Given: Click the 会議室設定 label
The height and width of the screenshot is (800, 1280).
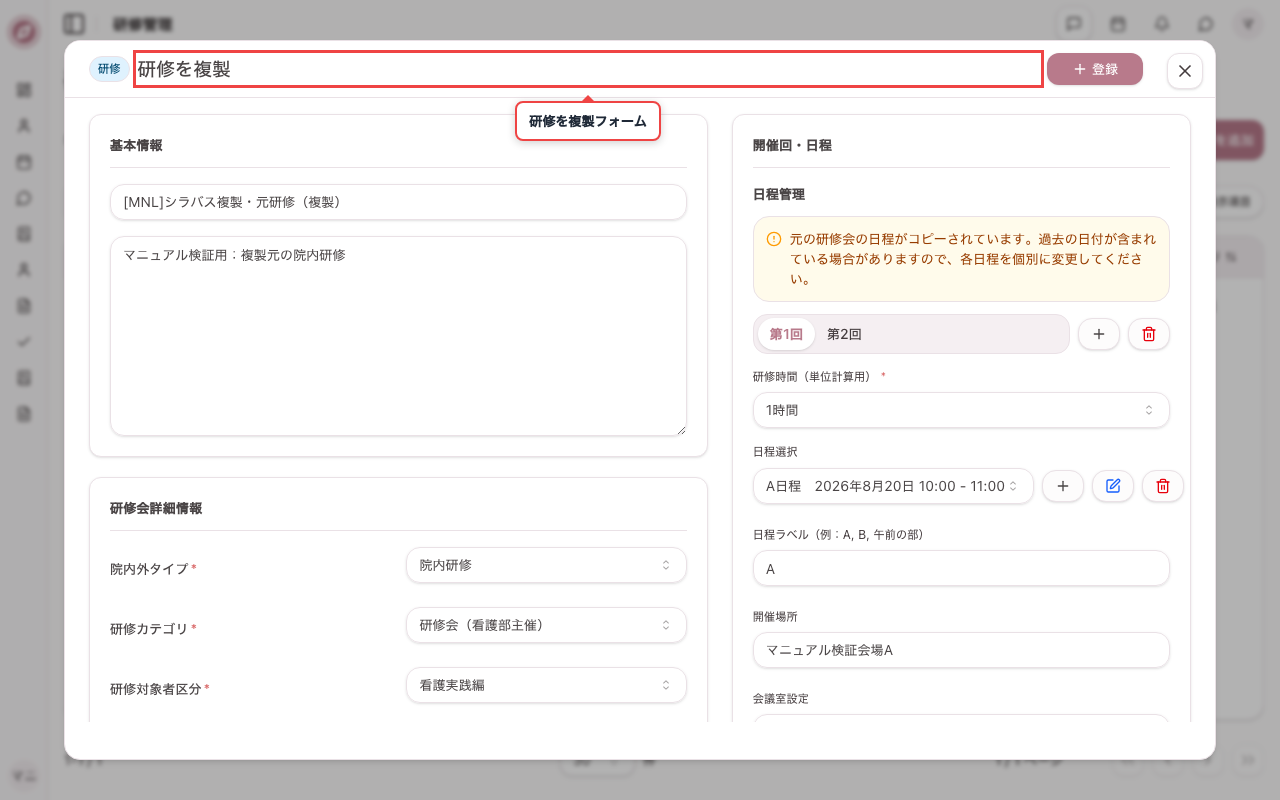Looking at the screenshot, I should click(781, 698).
